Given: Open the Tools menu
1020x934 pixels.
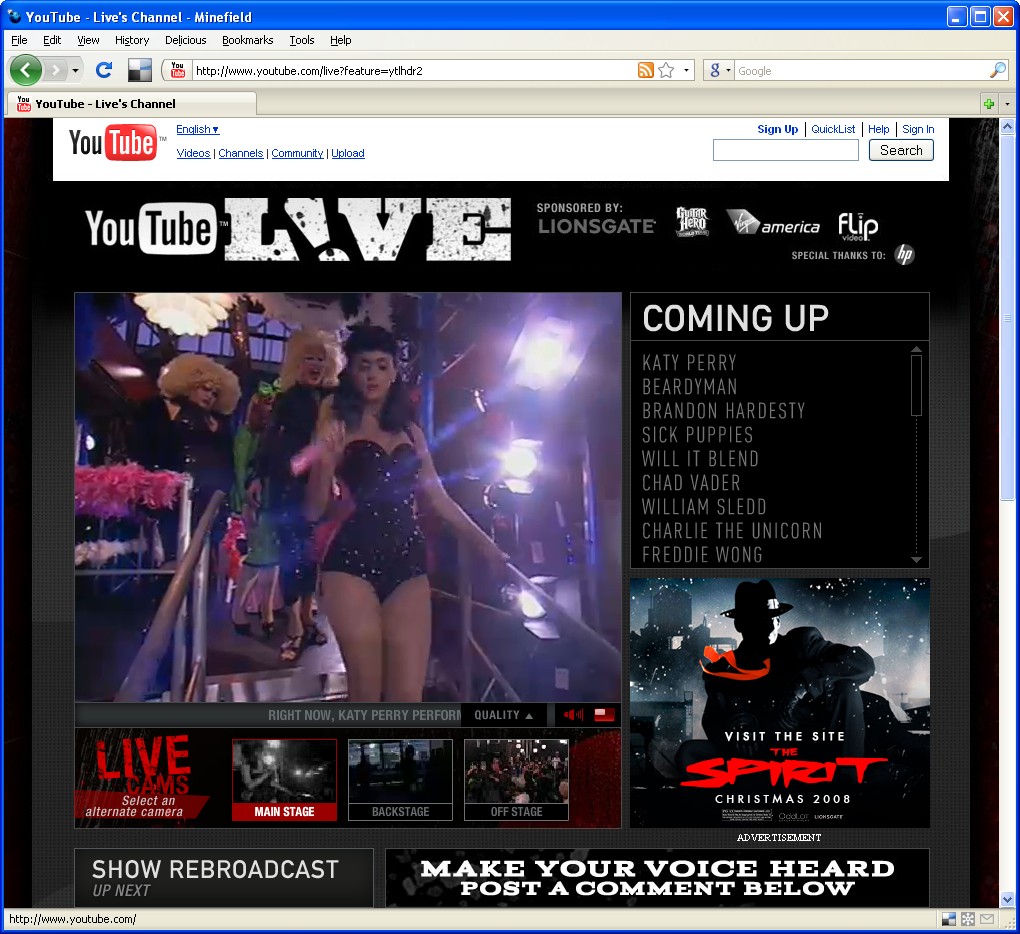Looking at the screenshot, I should click(301, 40).
